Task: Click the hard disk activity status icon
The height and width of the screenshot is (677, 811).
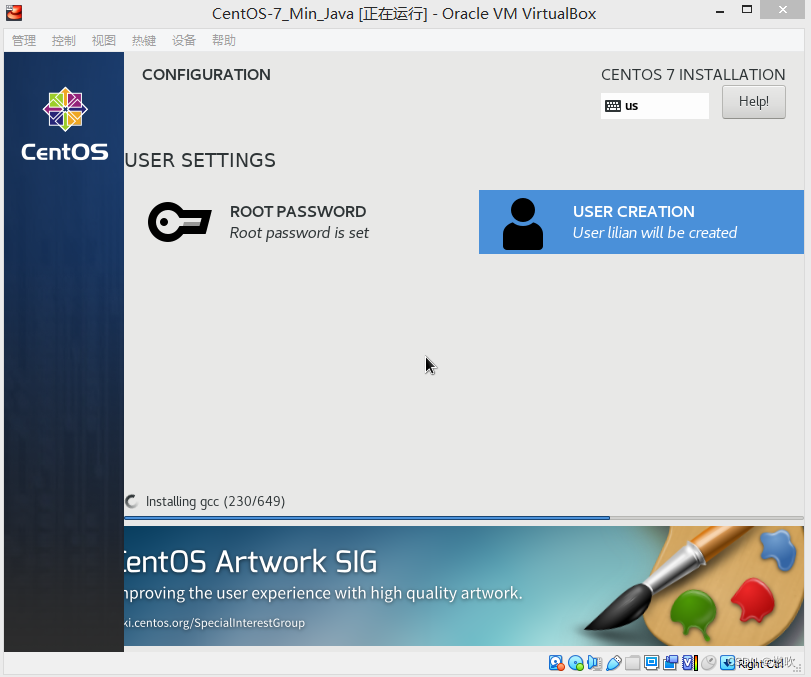Action: tap(557, 663)
